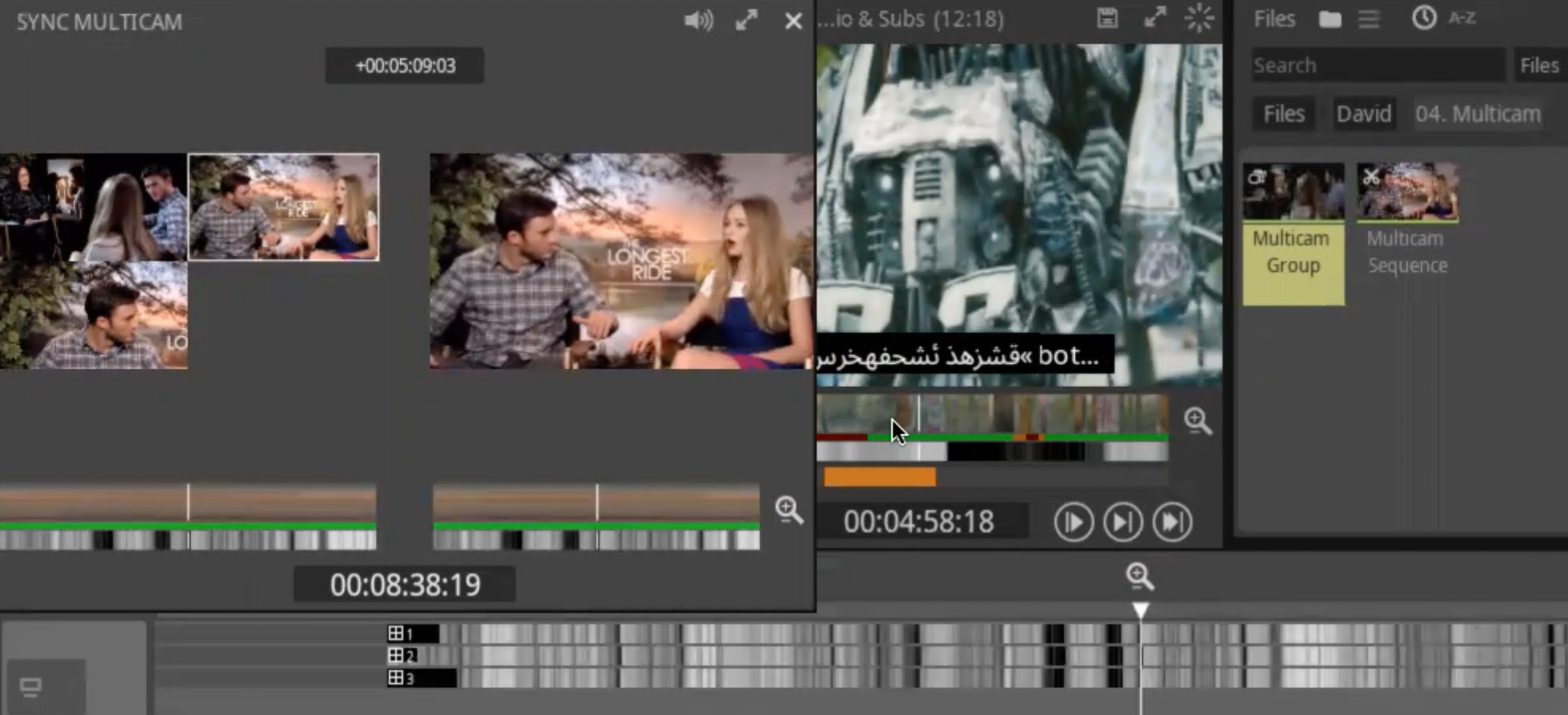The width and height of the screenshot is (1568, 715).
Task: Open the Files dropdown beside the search field
Action: (x=1539, y=65)
